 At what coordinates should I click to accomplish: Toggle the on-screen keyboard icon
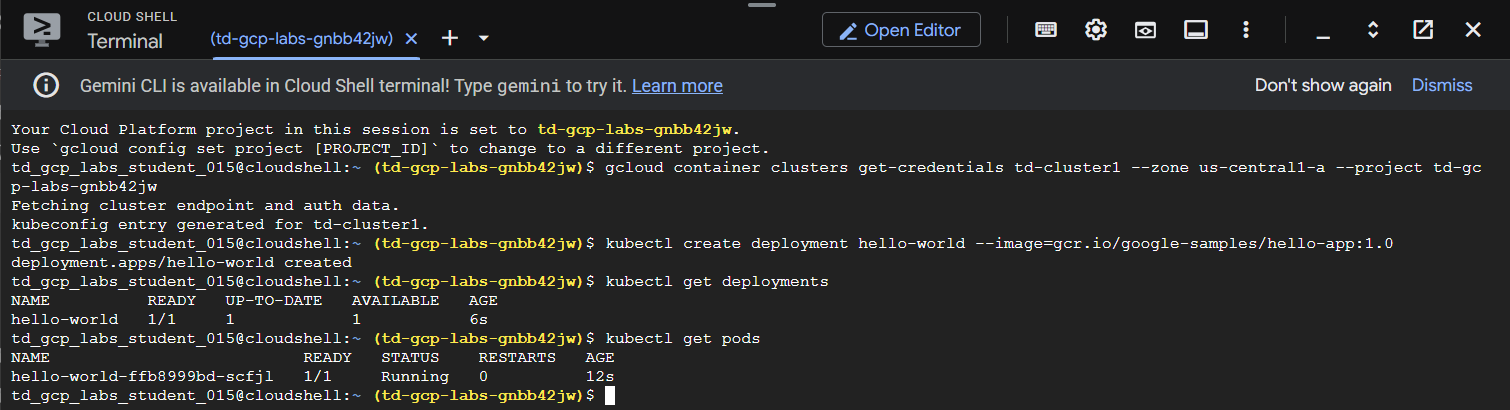[1046, 30]
